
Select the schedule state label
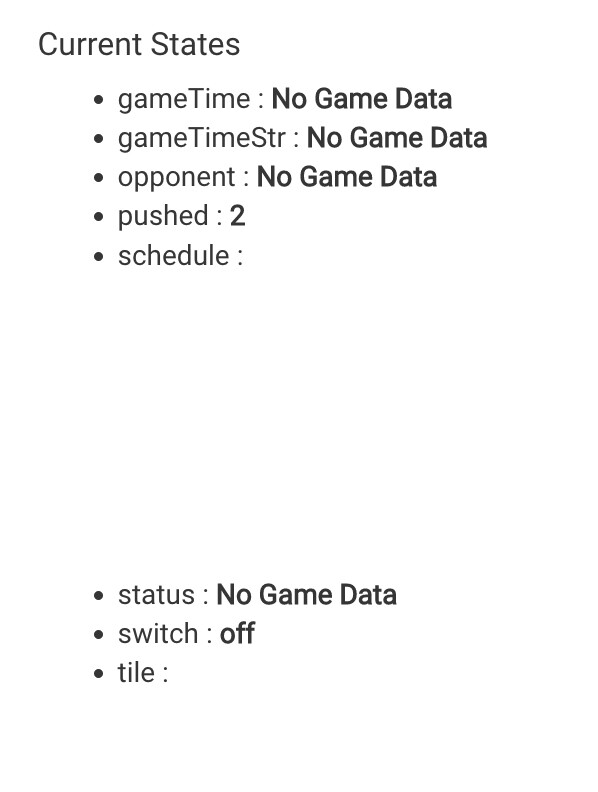click(x=174, y=256)
